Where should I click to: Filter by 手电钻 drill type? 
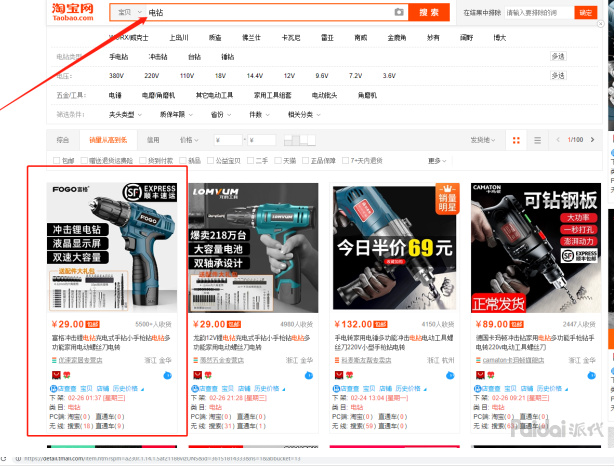[119, 57]
